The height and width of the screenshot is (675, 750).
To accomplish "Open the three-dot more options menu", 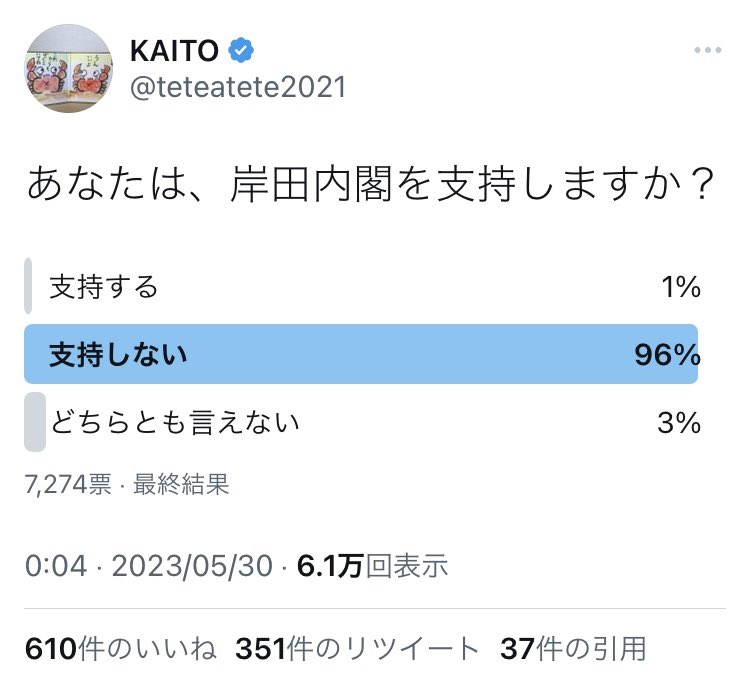I will (707, 50).
